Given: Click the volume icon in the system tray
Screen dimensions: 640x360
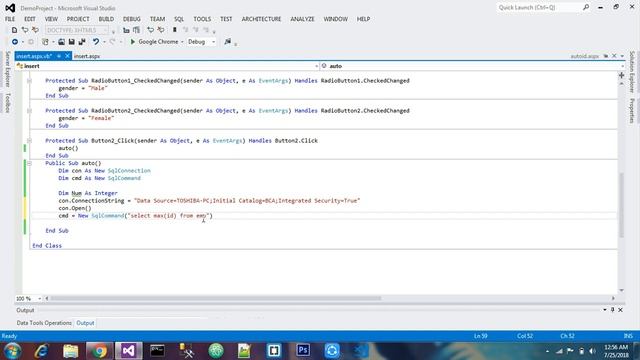Looking at the screenshot, I should point(592,351).
